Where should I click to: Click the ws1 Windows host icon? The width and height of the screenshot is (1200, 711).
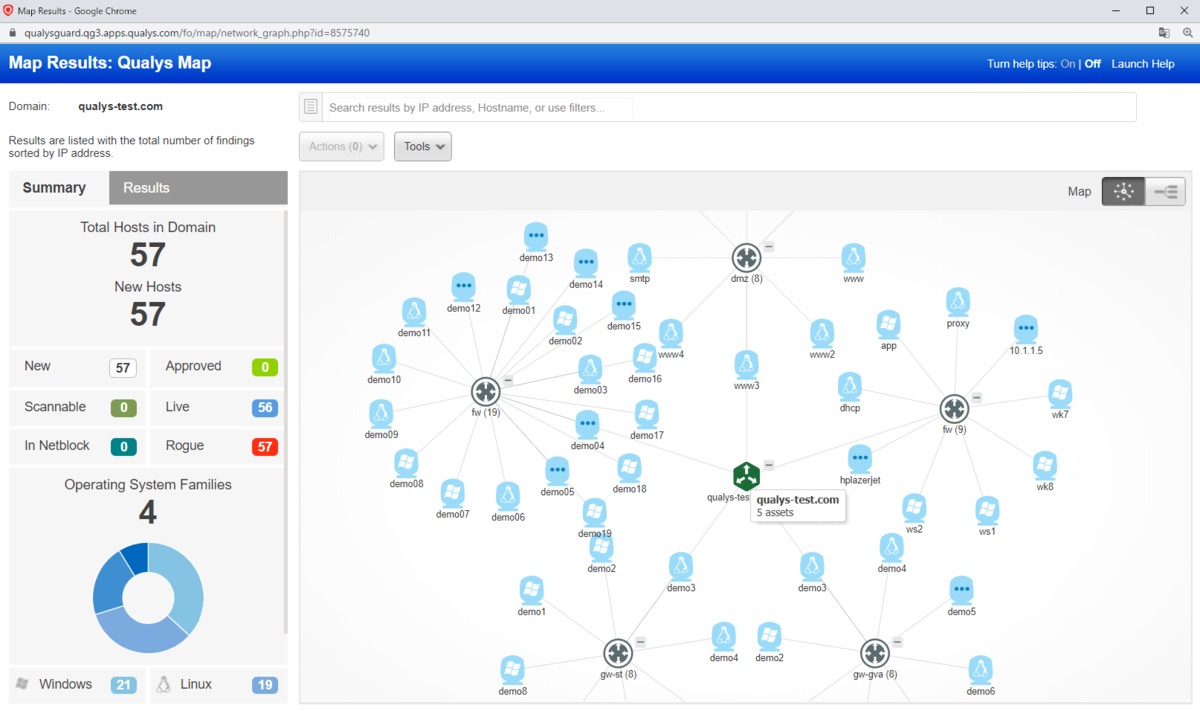tap(987, 510)
